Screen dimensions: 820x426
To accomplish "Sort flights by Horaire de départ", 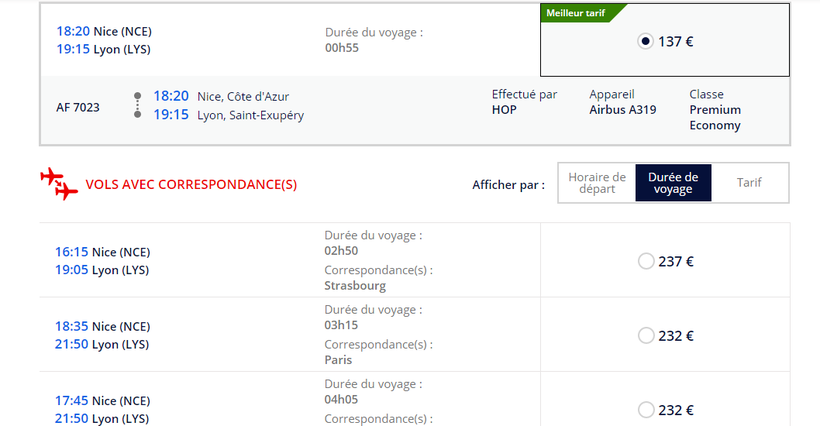I will click(596, 183).
